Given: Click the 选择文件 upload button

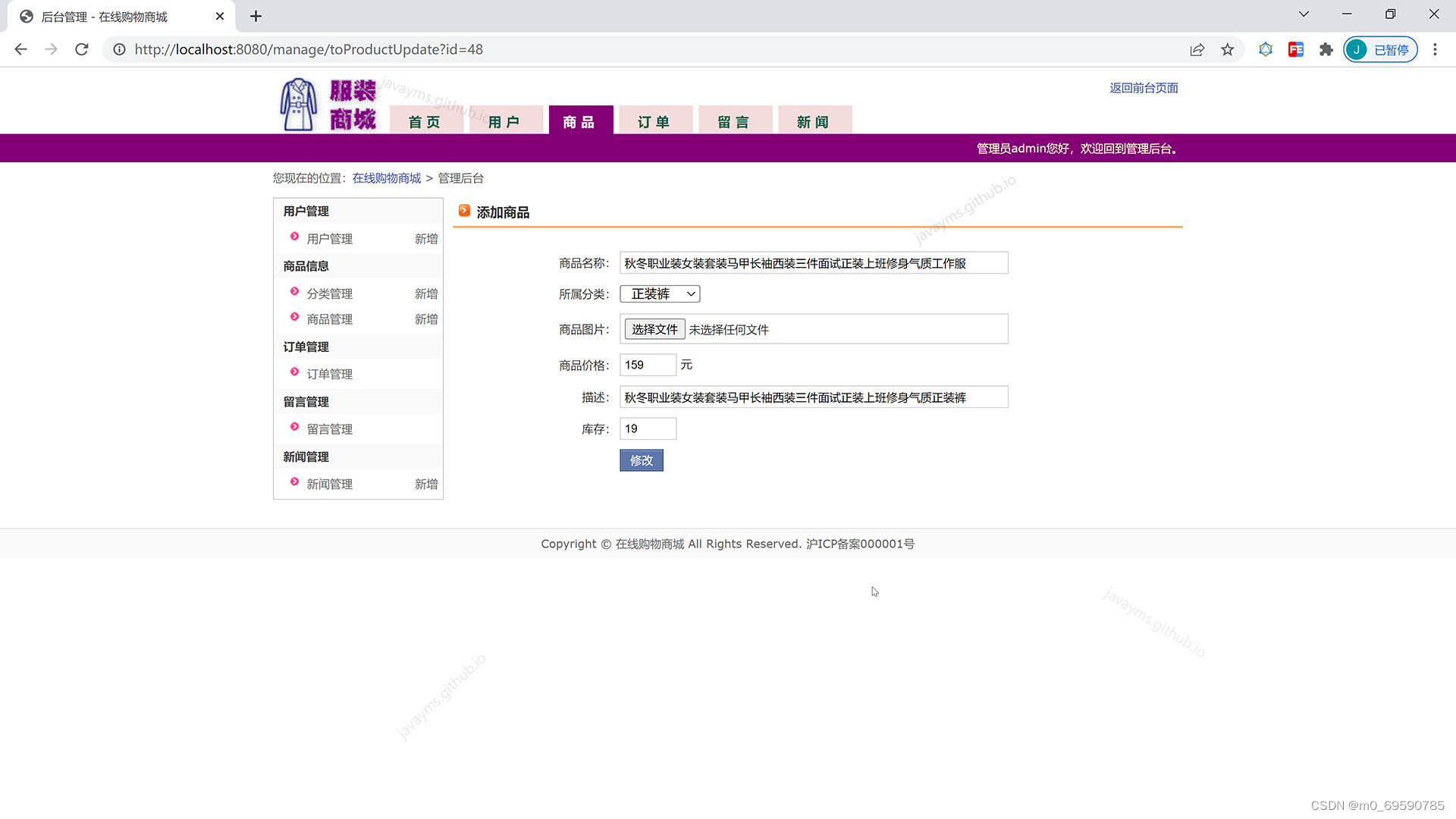Looking at the screenshot, I should tap(654, 329).
